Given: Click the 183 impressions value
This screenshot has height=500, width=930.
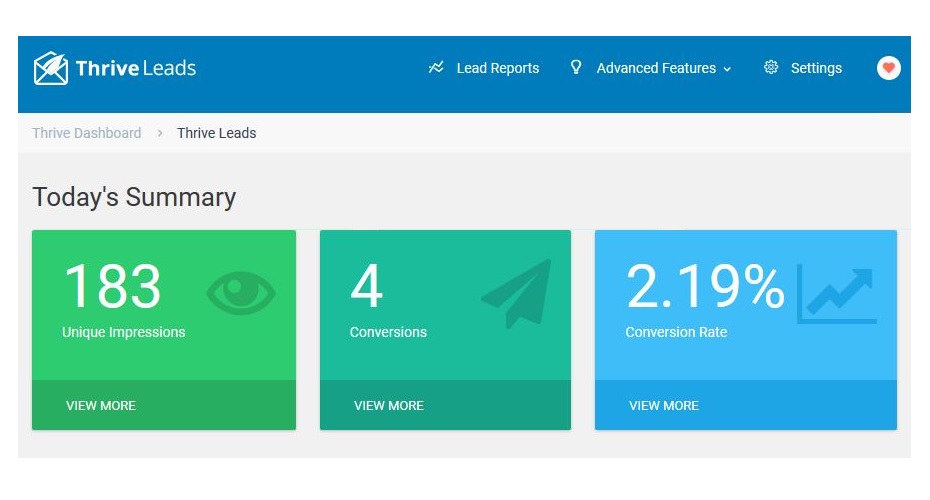Looking at the screenshot, I should [113, 287].
